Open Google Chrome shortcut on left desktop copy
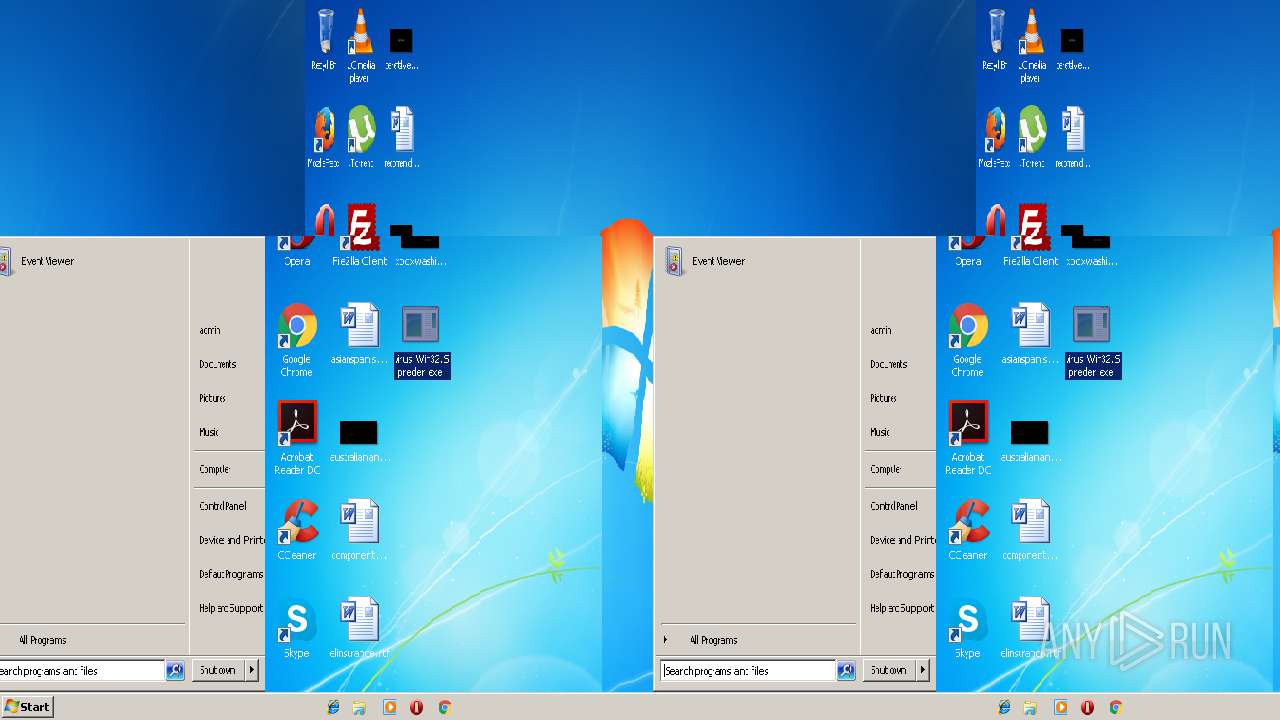 297,340
